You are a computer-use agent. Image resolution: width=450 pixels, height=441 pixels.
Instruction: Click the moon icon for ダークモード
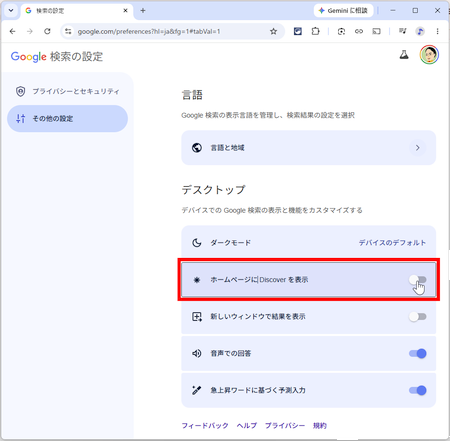[x=197, y=243]
